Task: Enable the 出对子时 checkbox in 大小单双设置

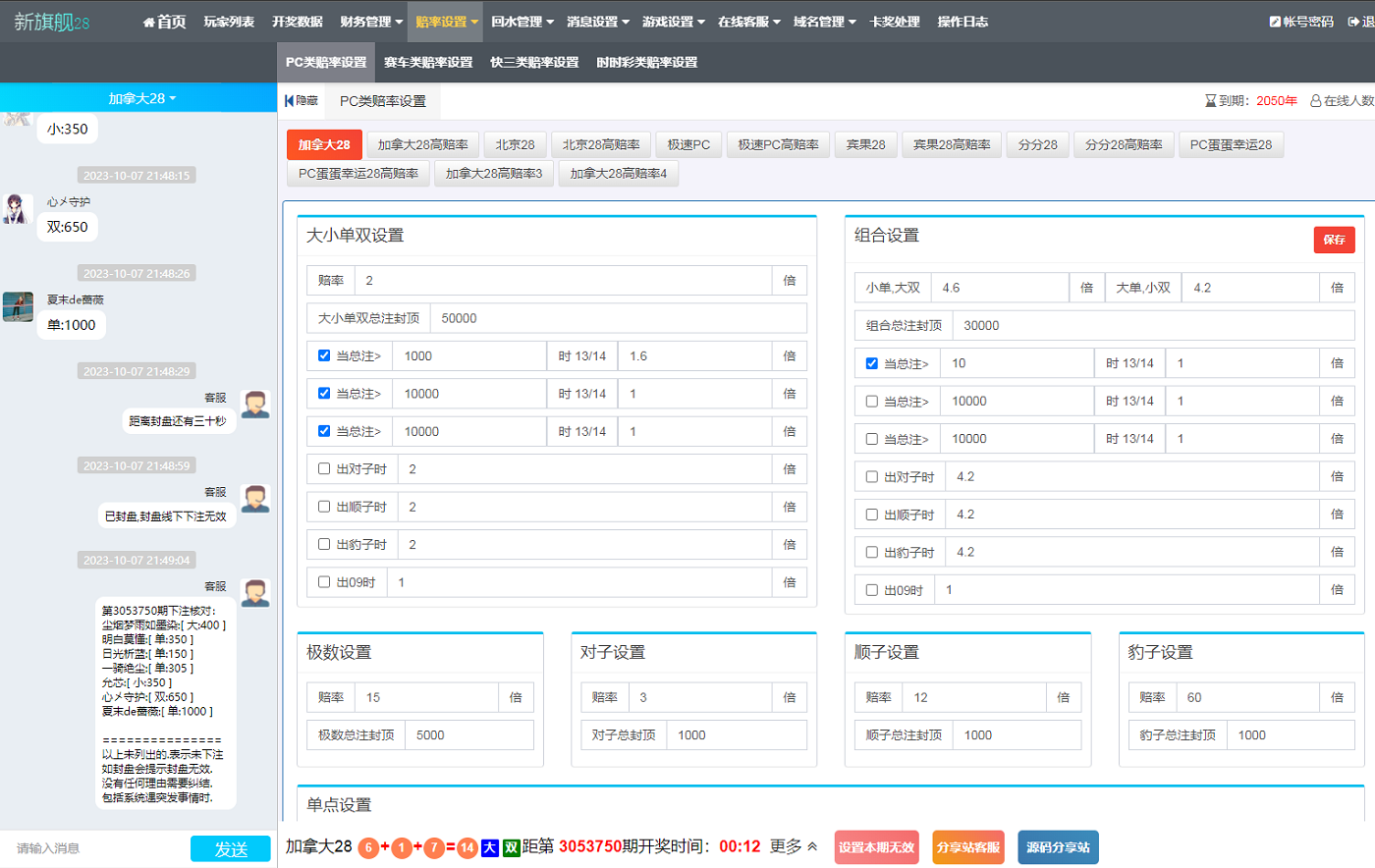Action: click(324, 468)
